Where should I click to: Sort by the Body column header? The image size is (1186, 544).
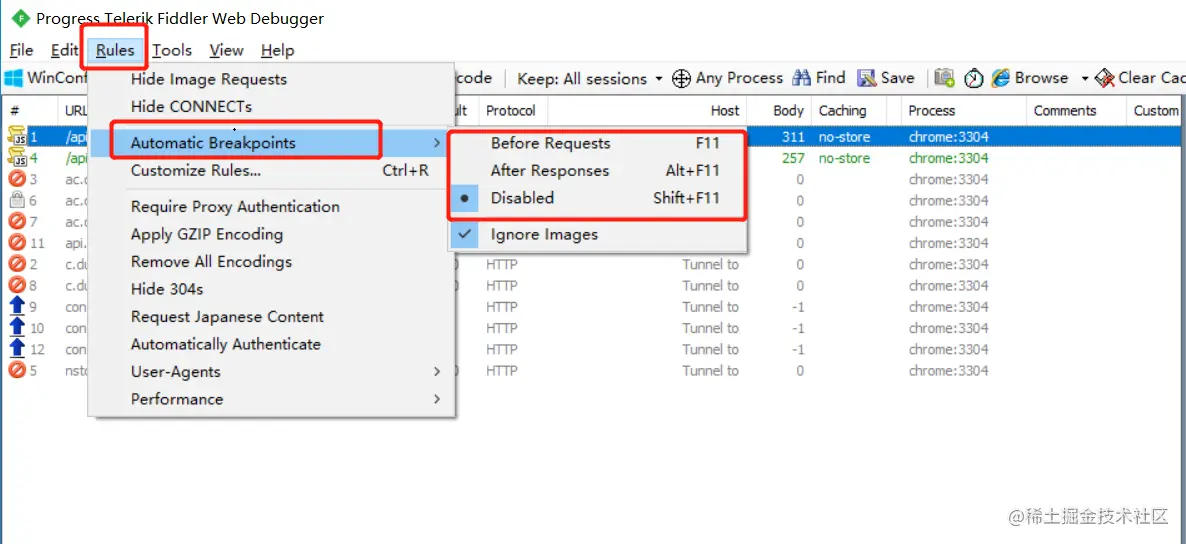pos(779,110)
